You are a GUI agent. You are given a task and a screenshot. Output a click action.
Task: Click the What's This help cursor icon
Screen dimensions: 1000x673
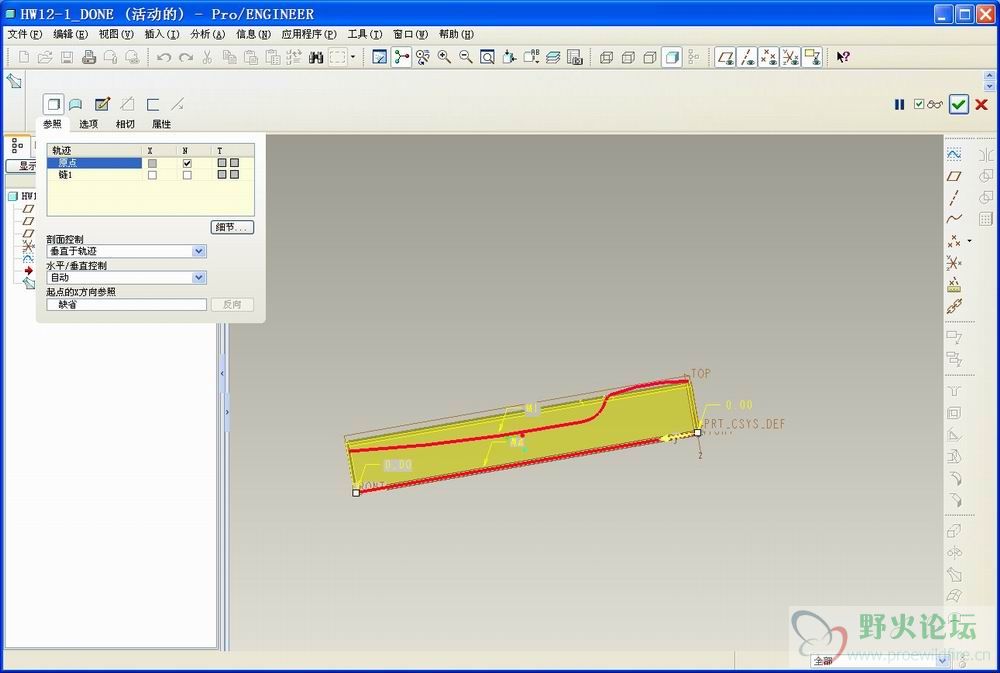(x=843, y=57)
